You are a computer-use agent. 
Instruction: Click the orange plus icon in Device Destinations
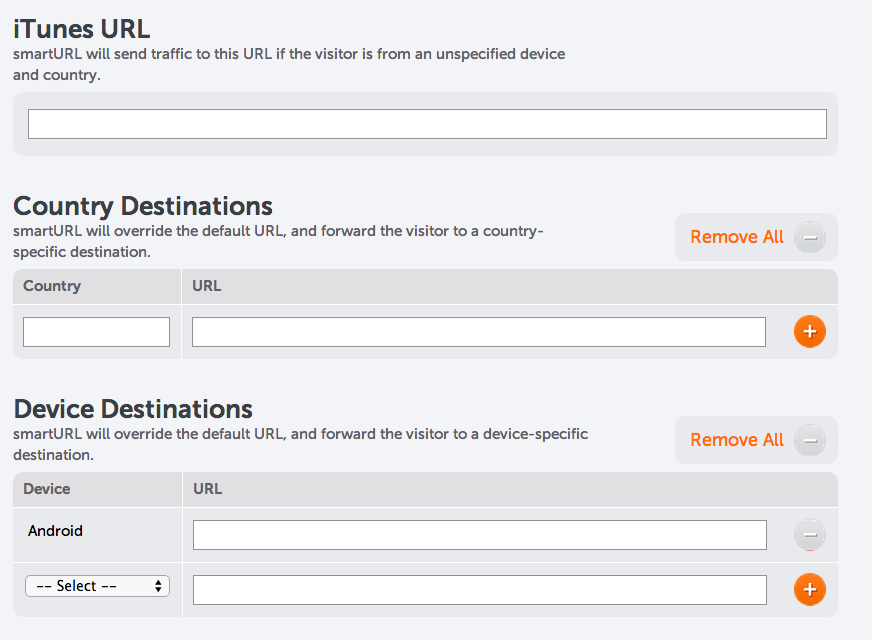coord(810,590)
